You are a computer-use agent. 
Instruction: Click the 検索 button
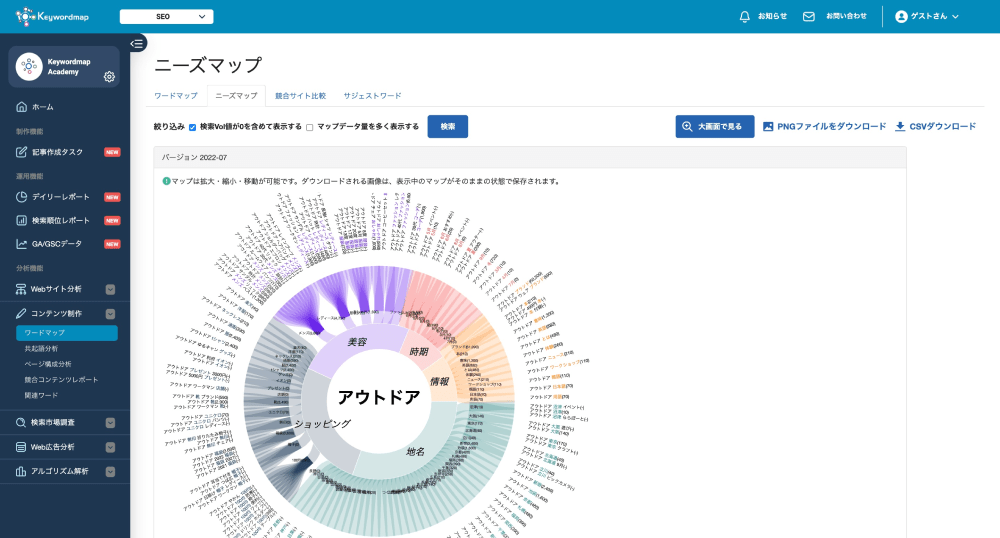448,126
